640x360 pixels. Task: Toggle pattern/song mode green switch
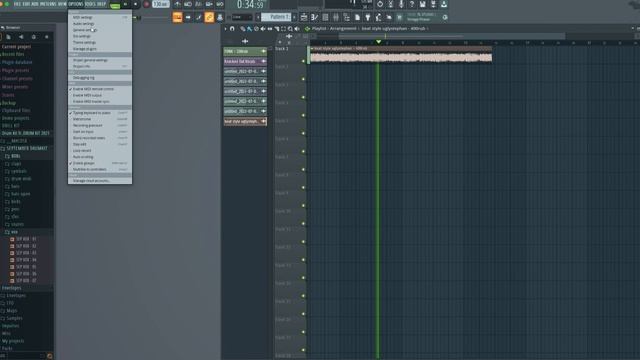click(x=115, y=5)
